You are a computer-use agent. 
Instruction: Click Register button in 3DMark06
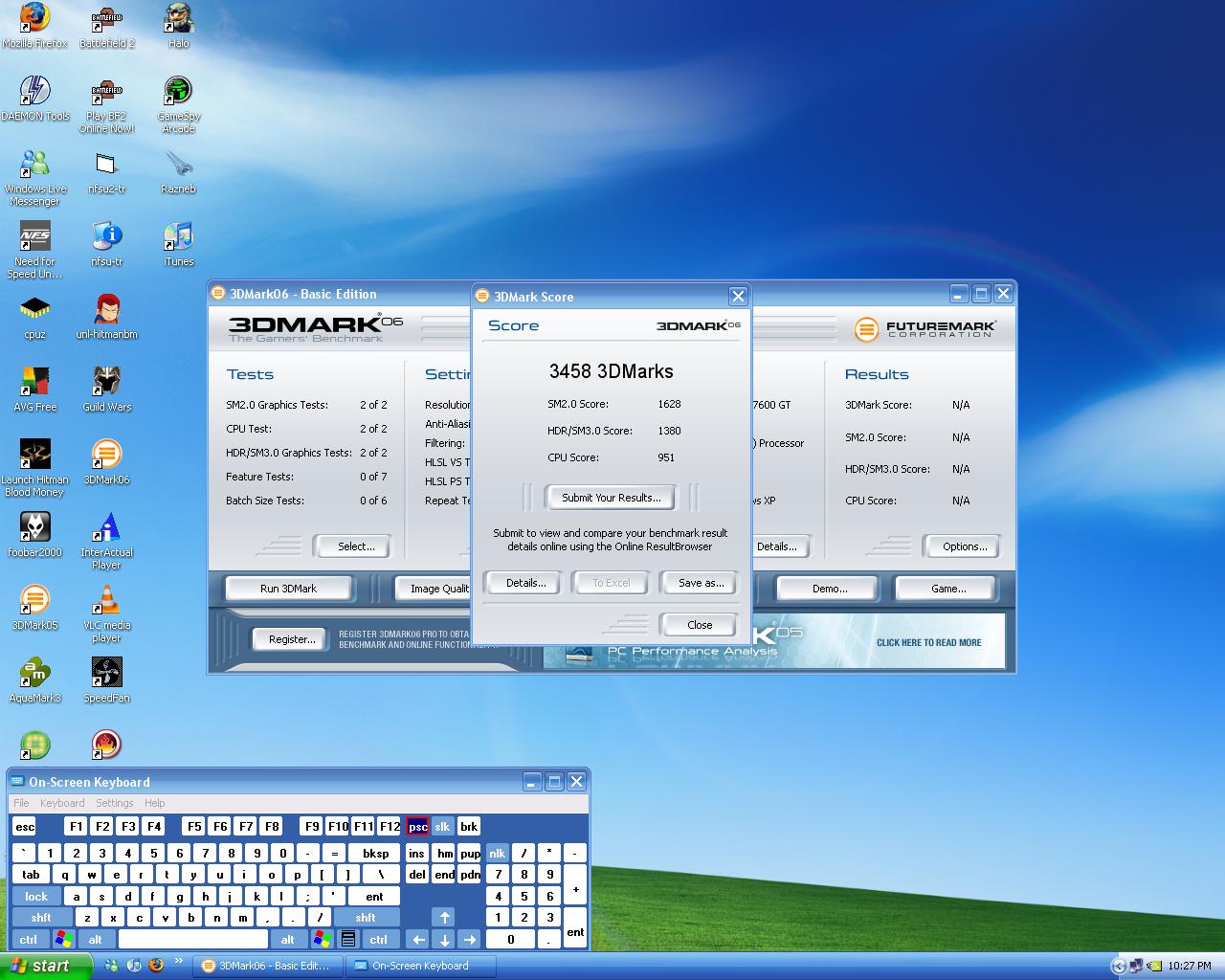[292, 639]
